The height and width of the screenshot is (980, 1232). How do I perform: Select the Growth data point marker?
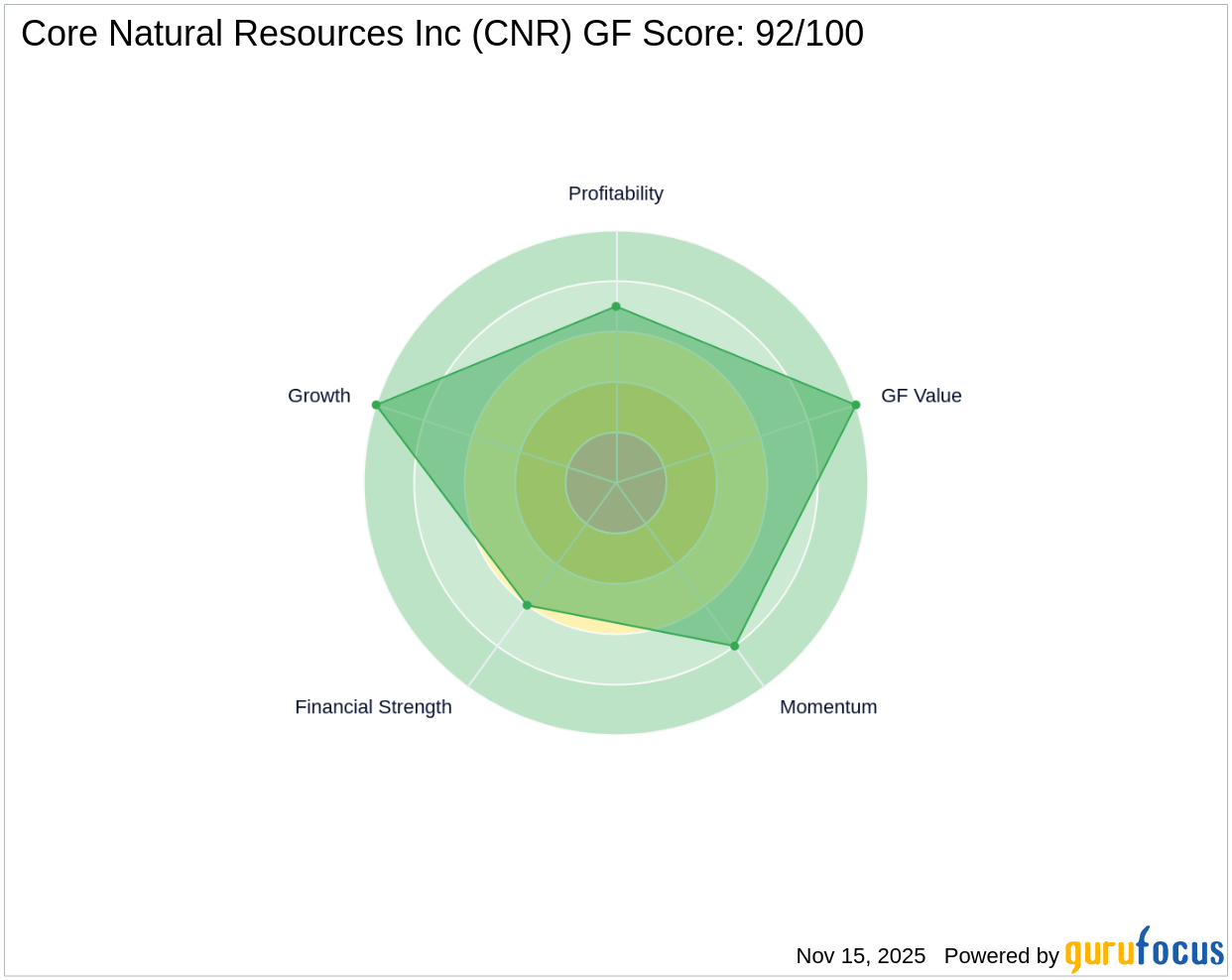tap(376, 404)
